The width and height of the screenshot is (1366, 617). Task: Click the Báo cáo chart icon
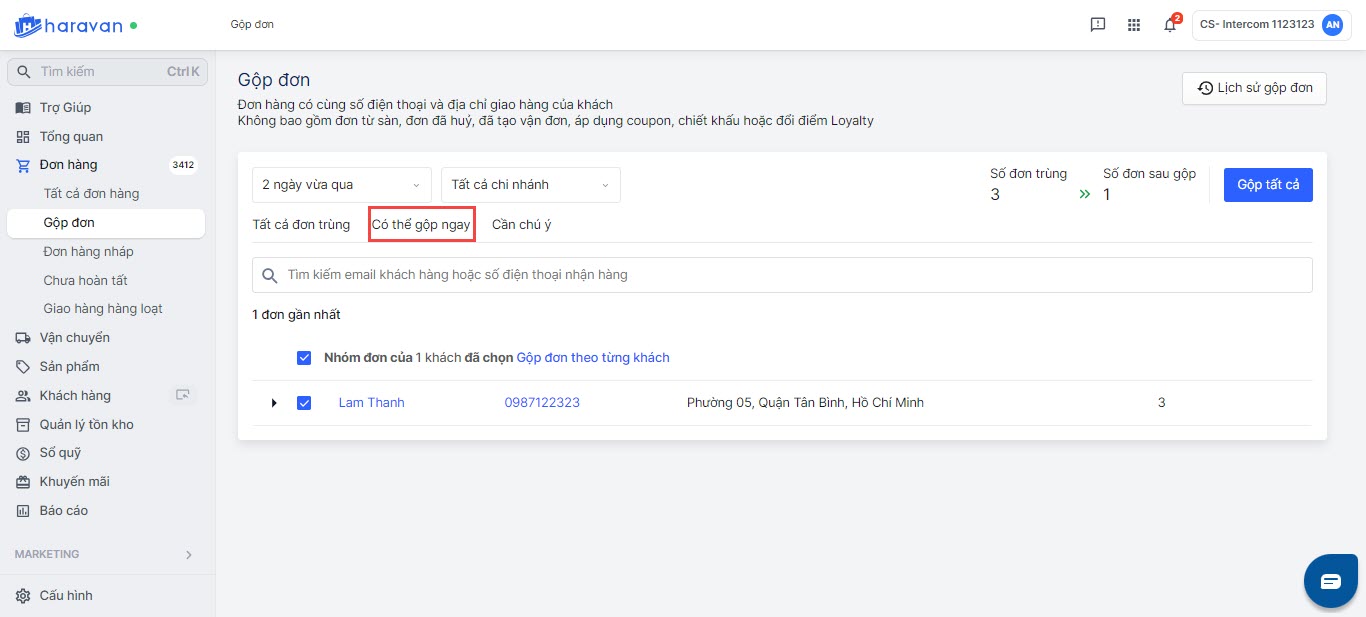coord(23,511)
